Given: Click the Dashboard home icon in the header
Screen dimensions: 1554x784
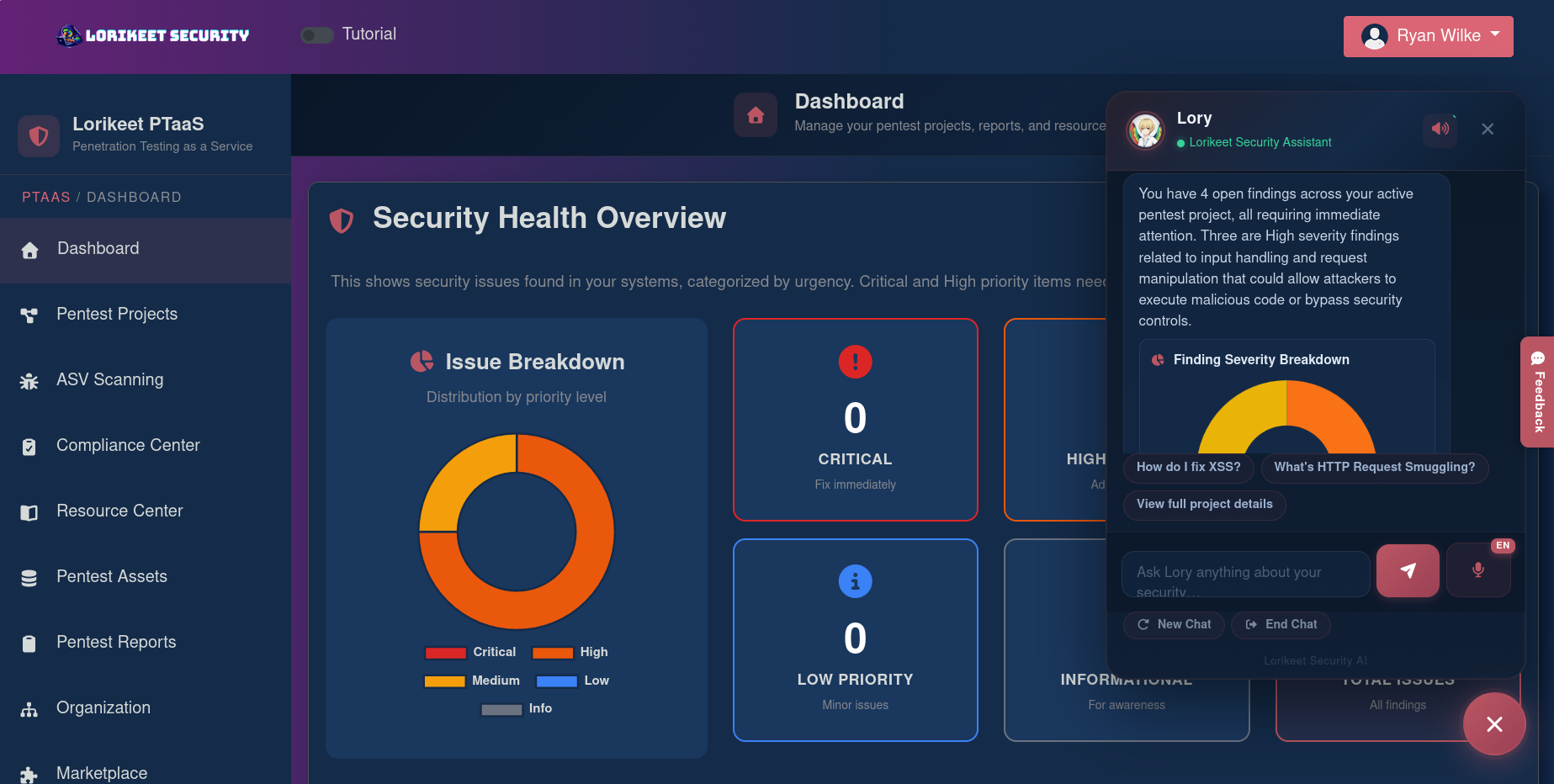Looking at the screenshot, I should [x=755, y=115].
